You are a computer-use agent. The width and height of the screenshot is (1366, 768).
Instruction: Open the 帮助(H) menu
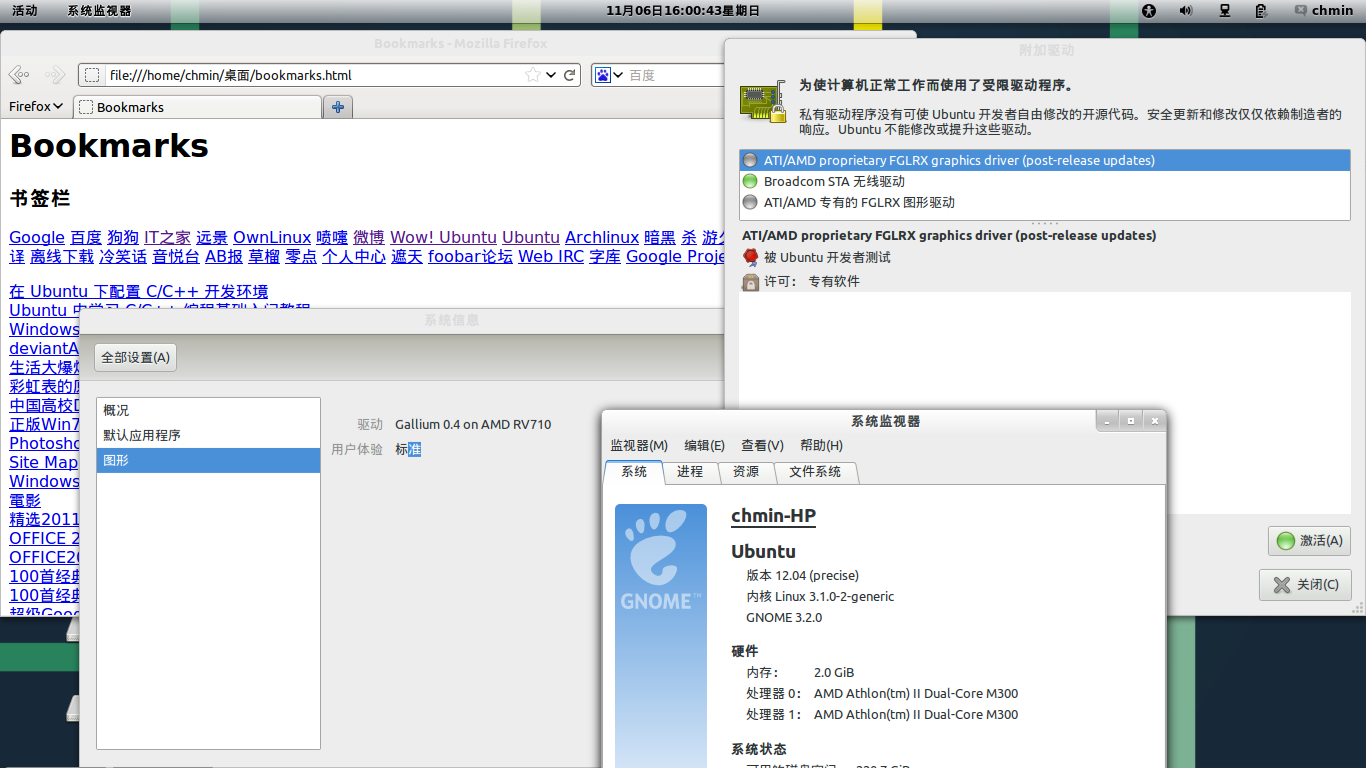[821, 445]
